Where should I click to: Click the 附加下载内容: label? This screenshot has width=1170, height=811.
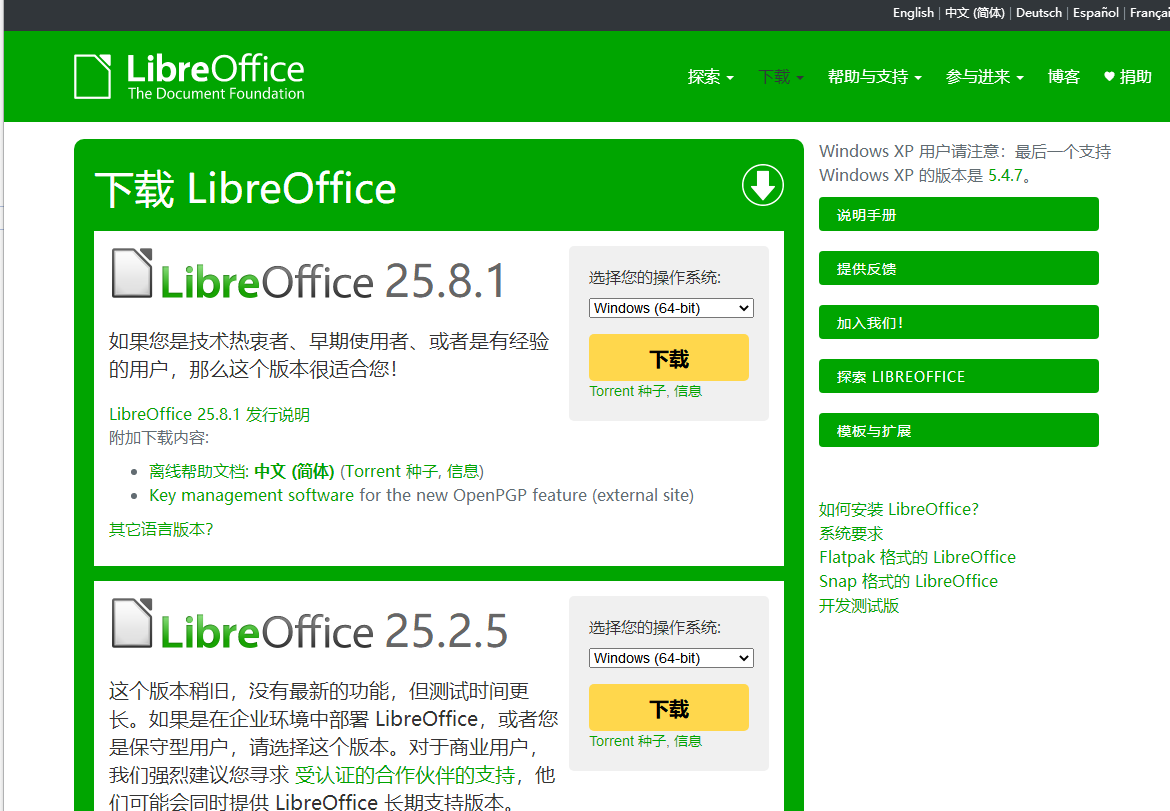click(159, 438)
